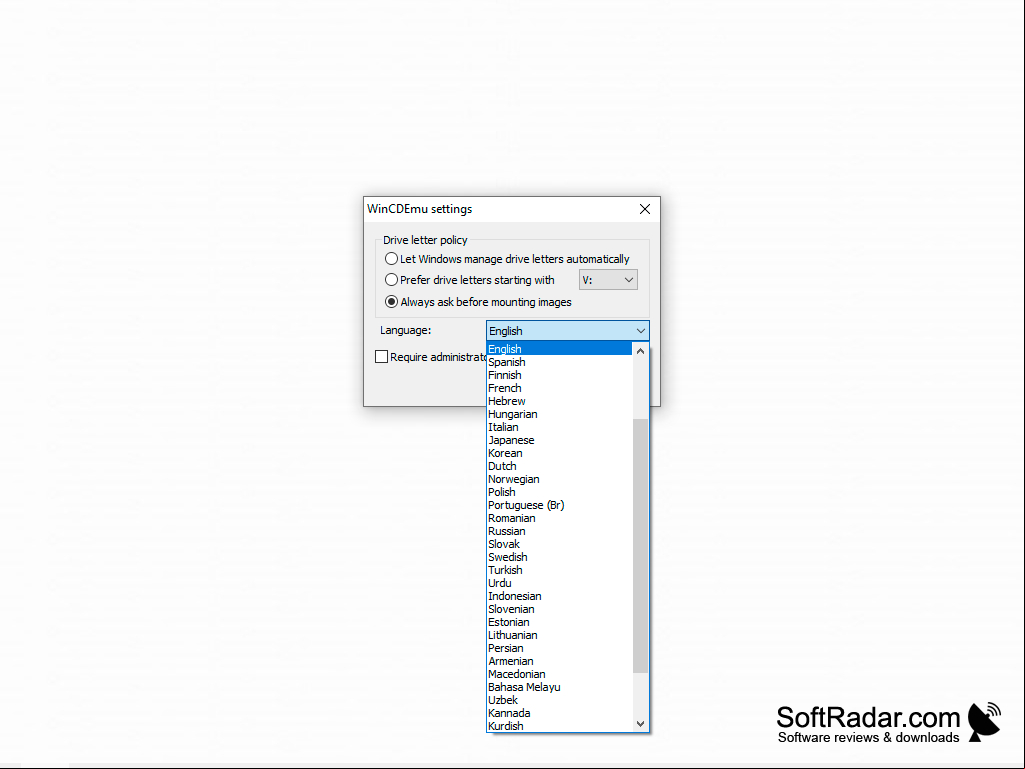Pick Dutch from the language list
The height and width of the screenshot is (769, 1025).
click(560, 466)
